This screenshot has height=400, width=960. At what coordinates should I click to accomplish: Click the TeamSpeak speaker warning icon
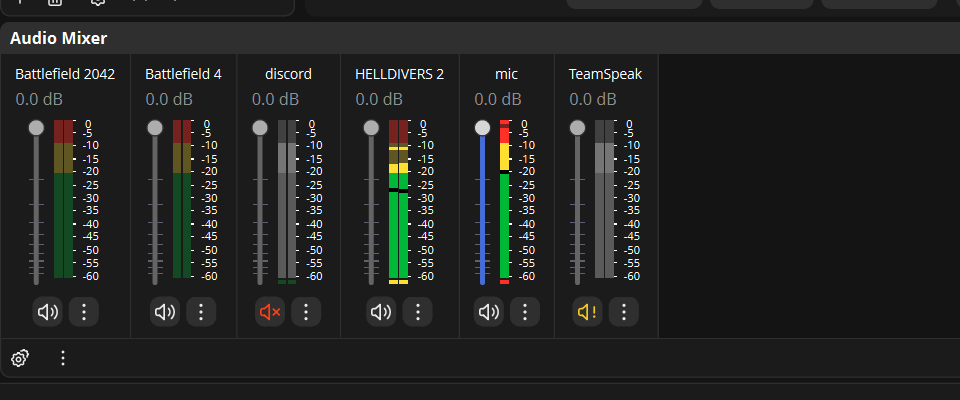(x=588, y=312)
